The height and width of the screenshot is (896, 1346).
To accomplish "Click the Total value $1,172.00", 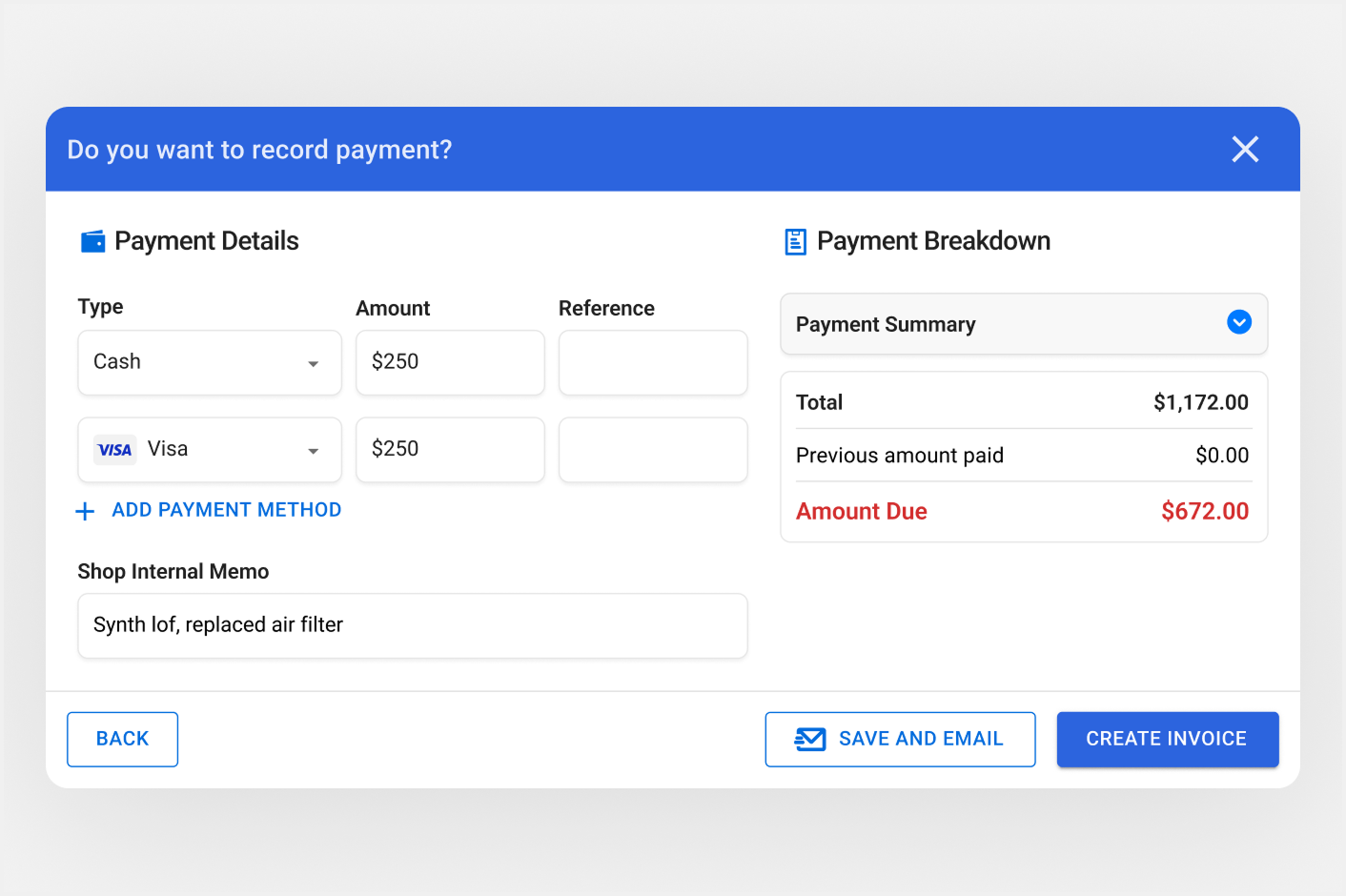I will 1201,402.
